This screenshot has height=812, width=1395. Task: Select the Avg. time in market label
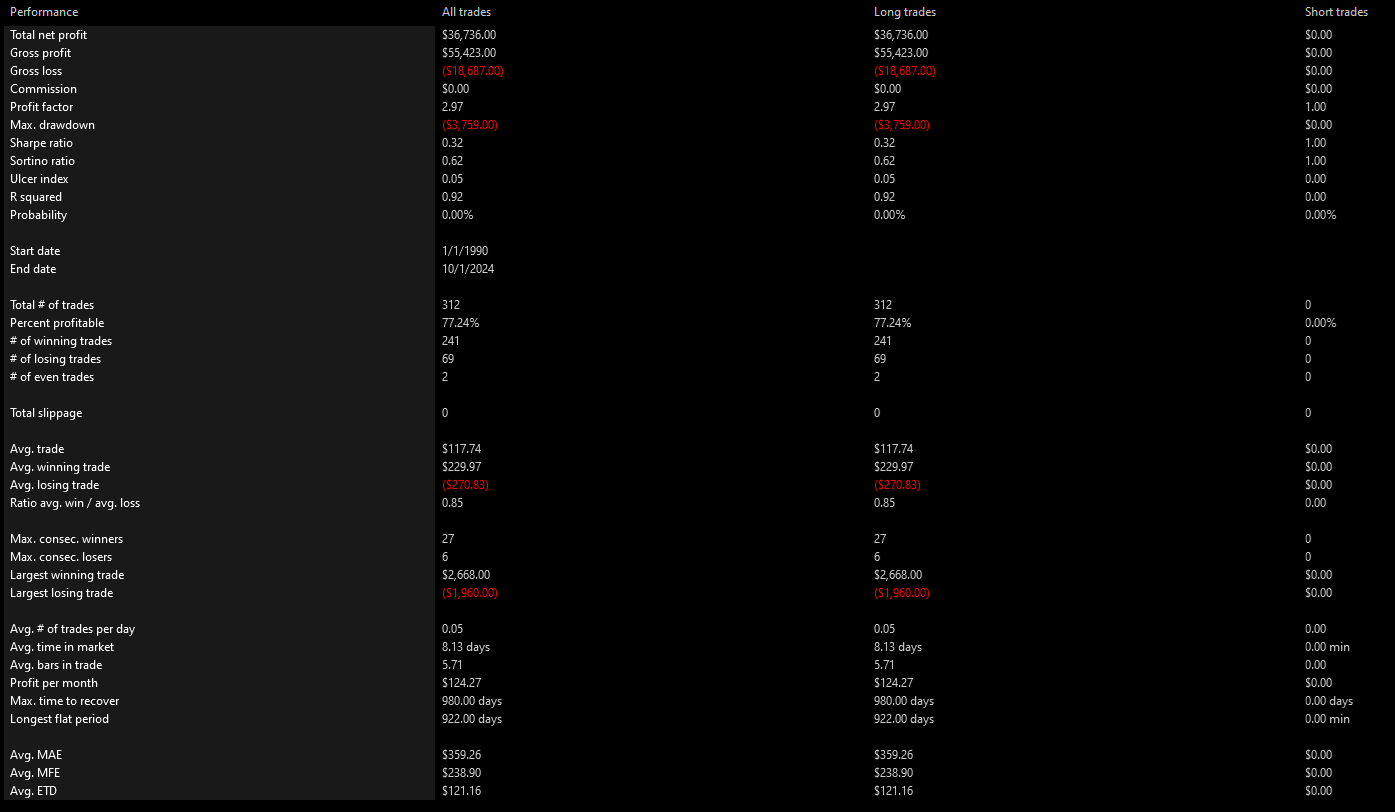pos(62,647)
